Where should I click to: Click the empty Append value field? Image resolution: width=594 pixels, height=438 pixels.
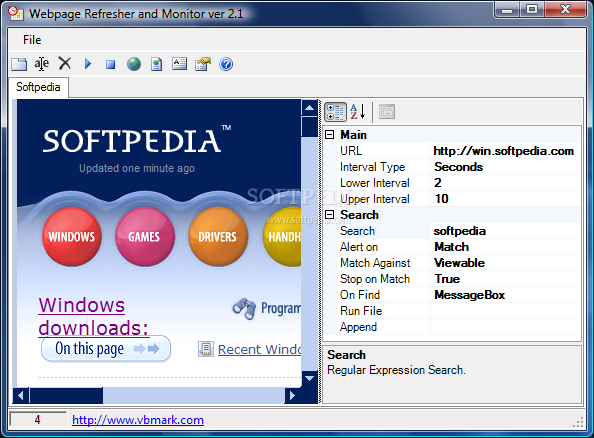tap(505, 327)
